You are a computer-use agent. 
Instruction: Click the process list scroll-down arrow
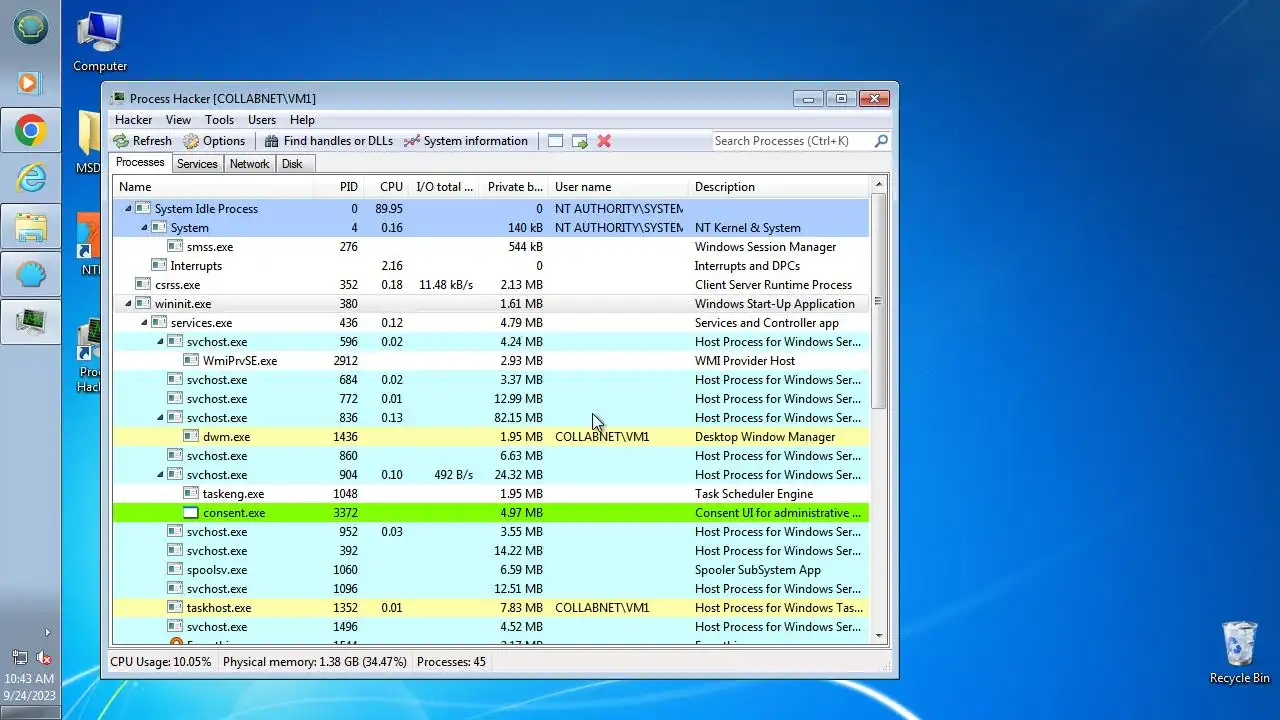point(879,635)
